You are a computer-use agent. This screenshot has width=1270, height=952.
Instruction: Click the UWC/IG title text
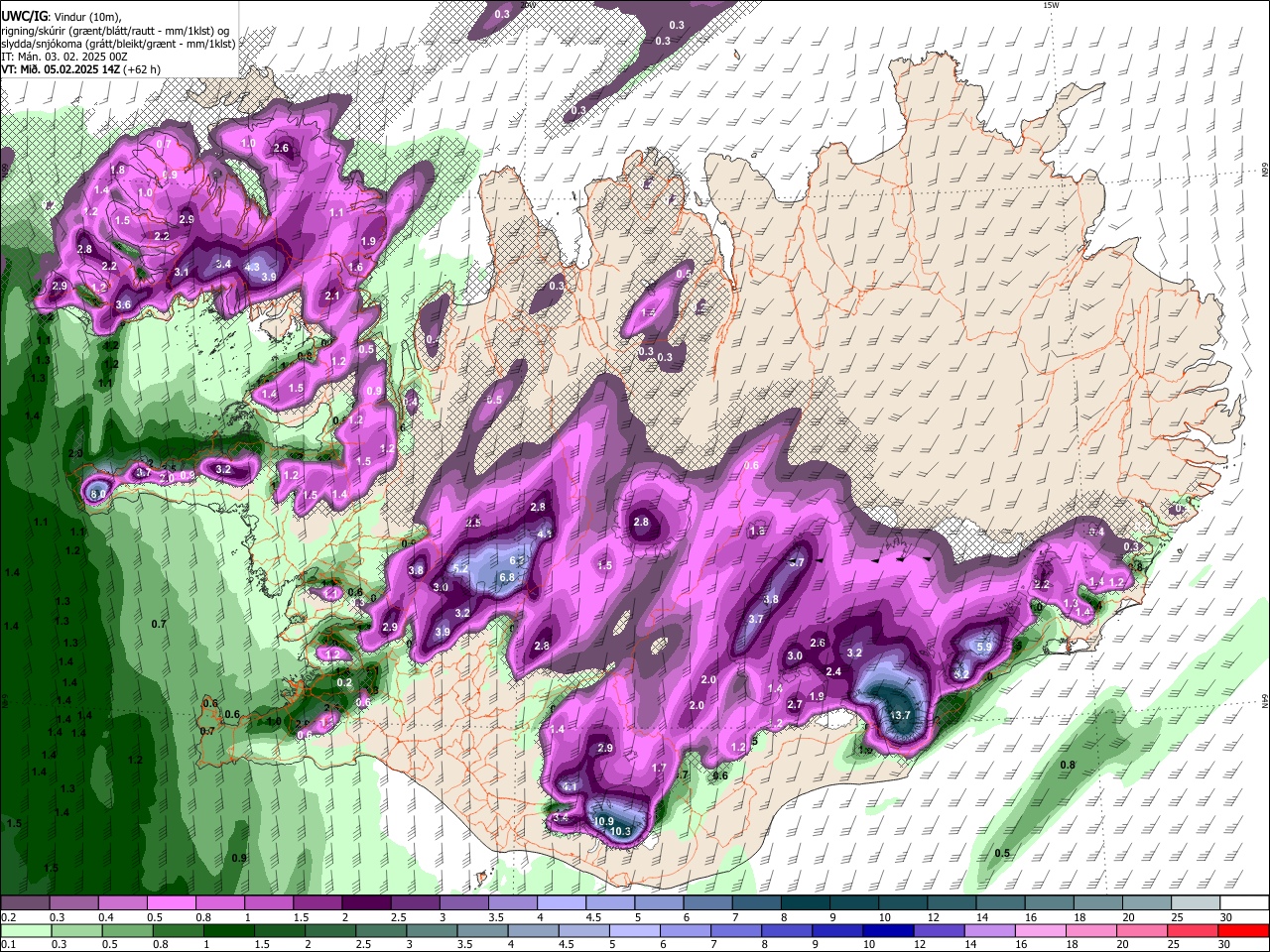[23, 17]
